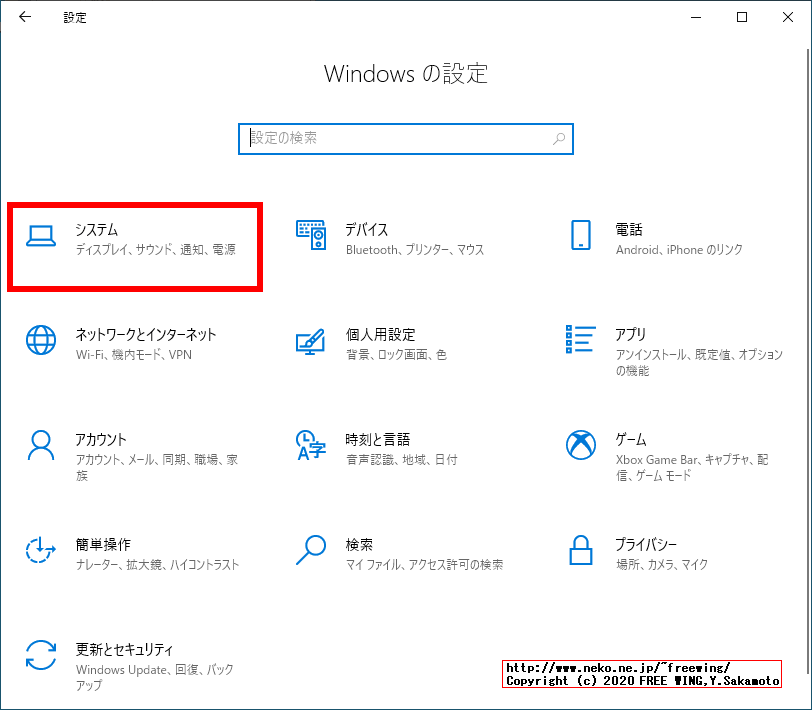Click the text 音声認識、地域、日付

(x=402, y=460)
